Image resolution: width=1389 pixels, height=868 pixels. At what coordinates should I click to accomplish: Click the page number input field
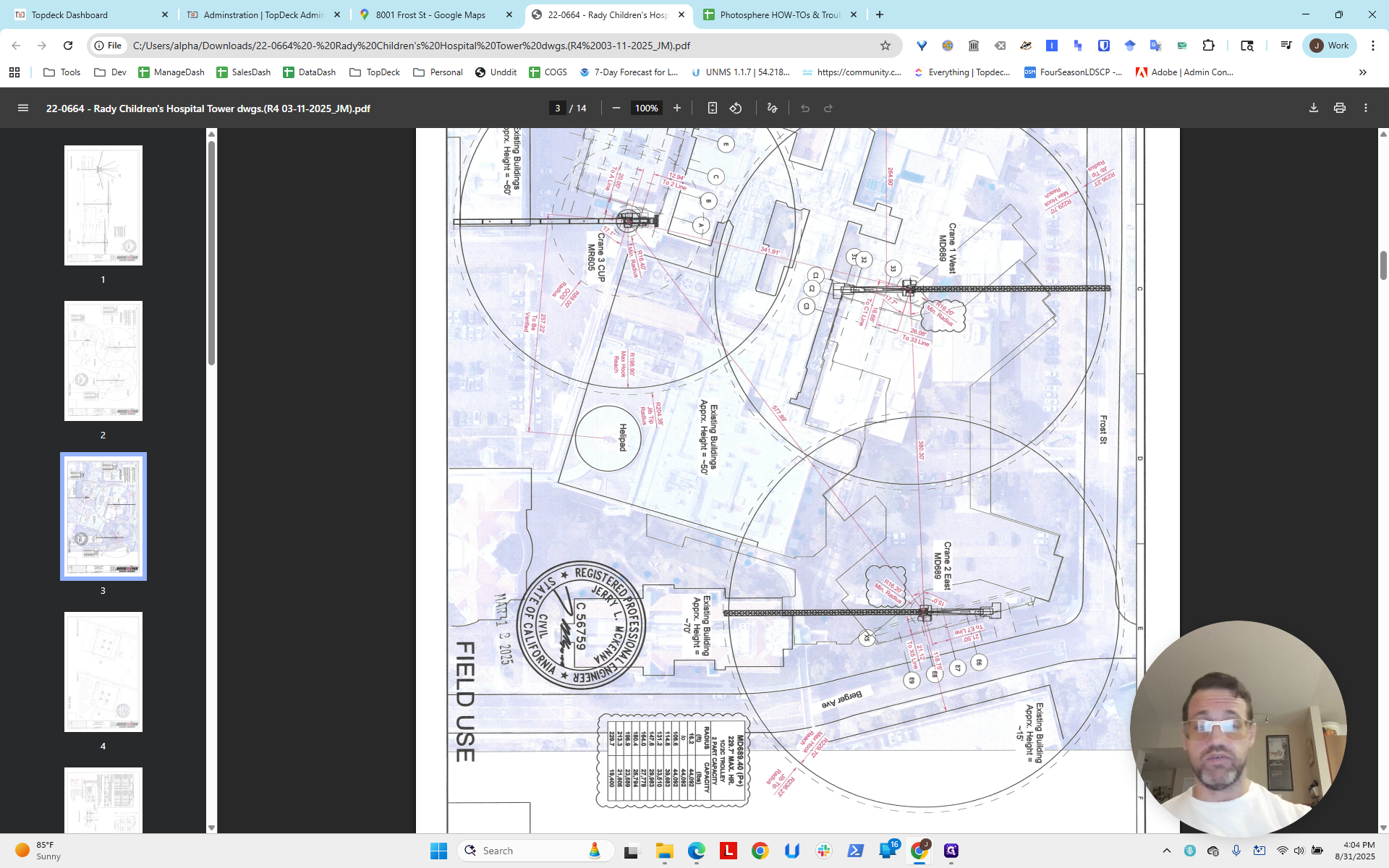(557, 108)
